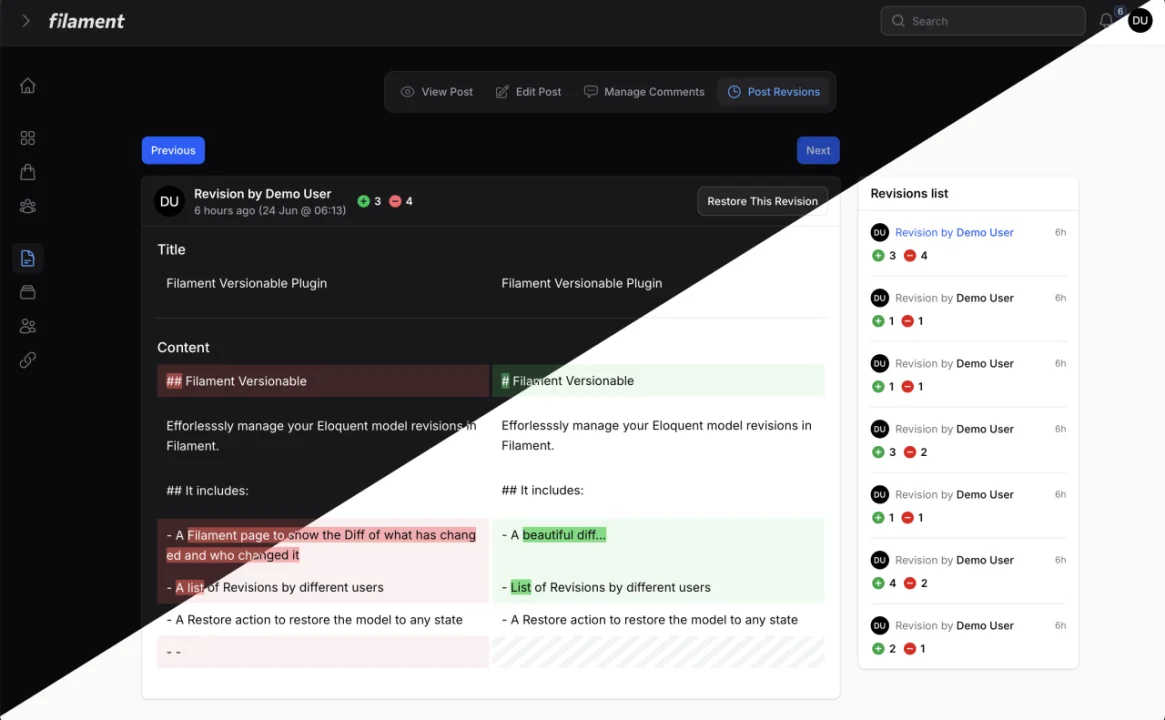Open the DU user avatar menu

1140,20
